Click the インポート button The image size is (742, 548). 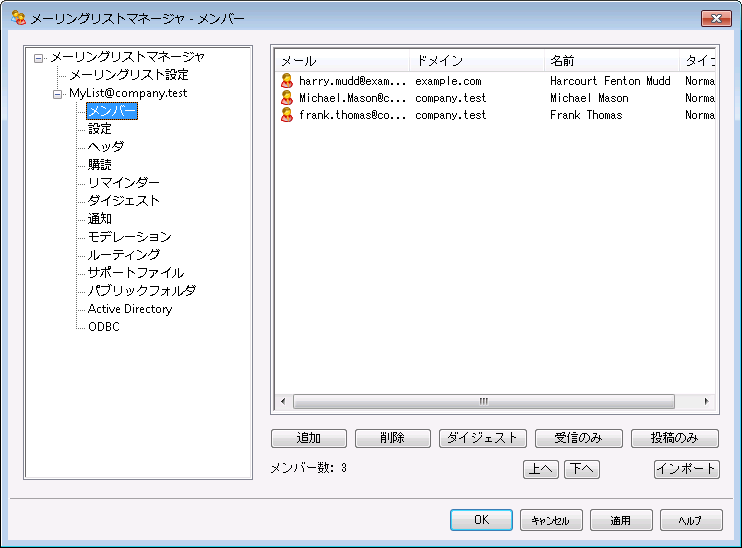(x=686, y=469)
